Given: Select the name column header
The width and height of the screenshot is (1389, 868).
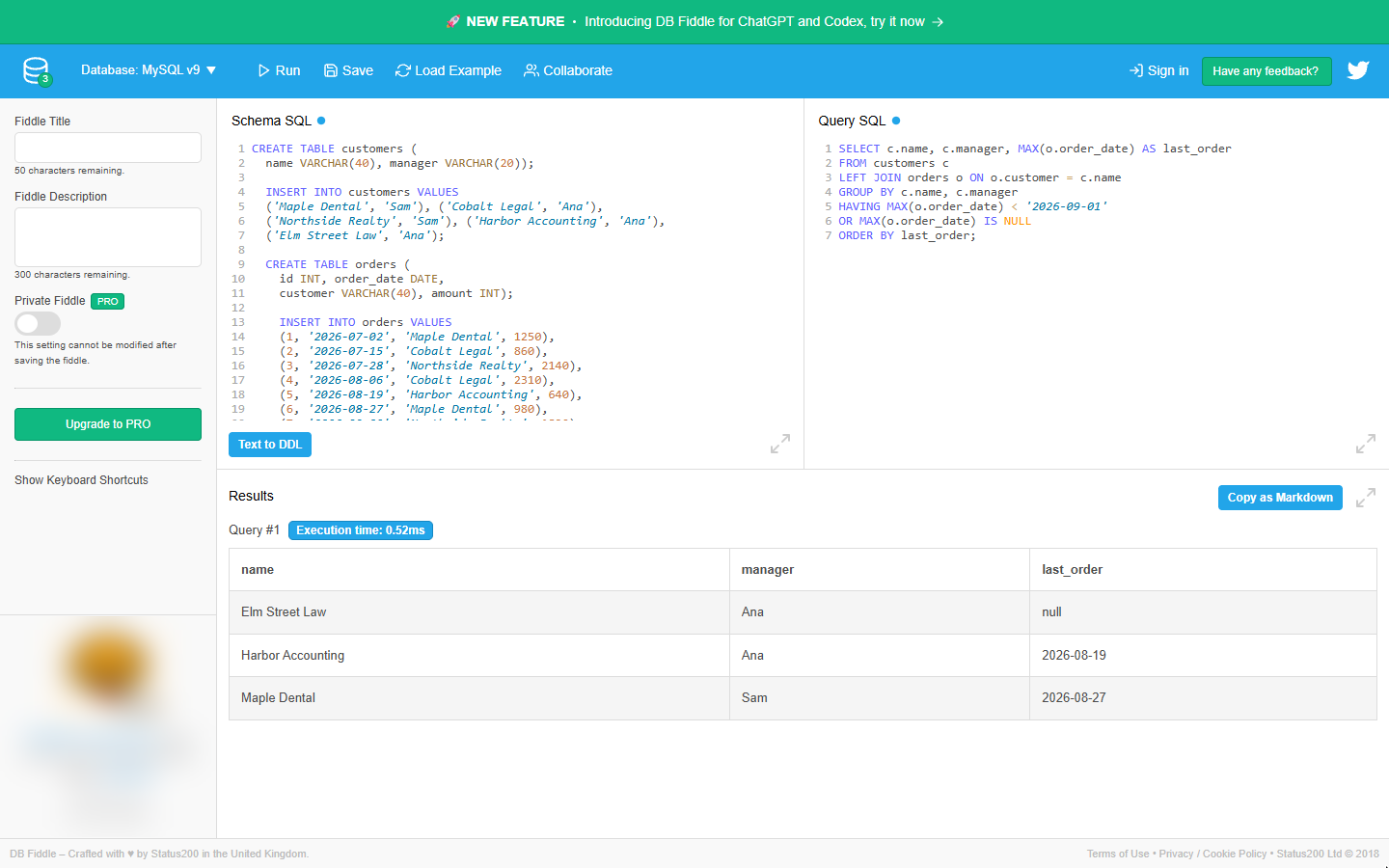Looking at the screenshot, I should pyautogui.click(x=479, y=570).
